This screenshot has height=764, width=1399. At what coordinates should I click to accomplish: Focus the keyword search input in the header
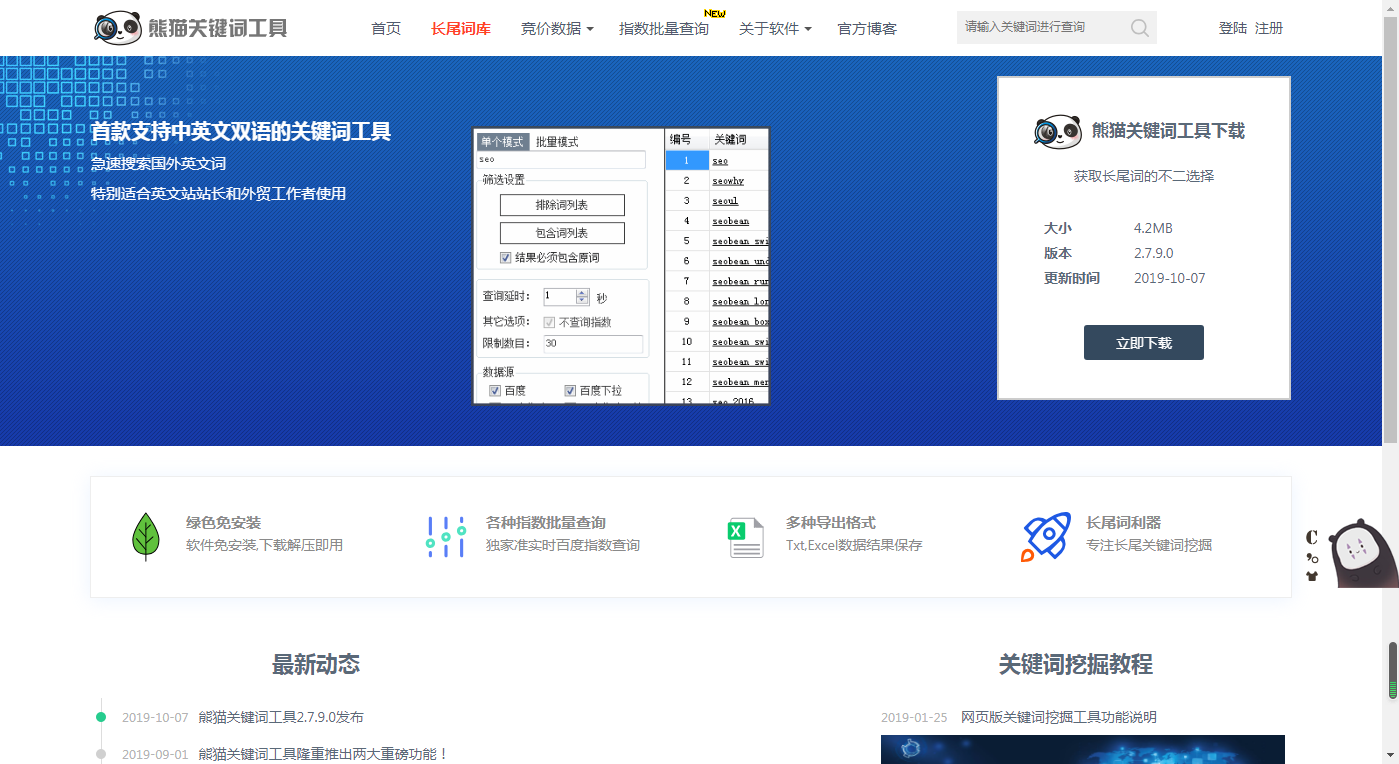coord(1042,28)
